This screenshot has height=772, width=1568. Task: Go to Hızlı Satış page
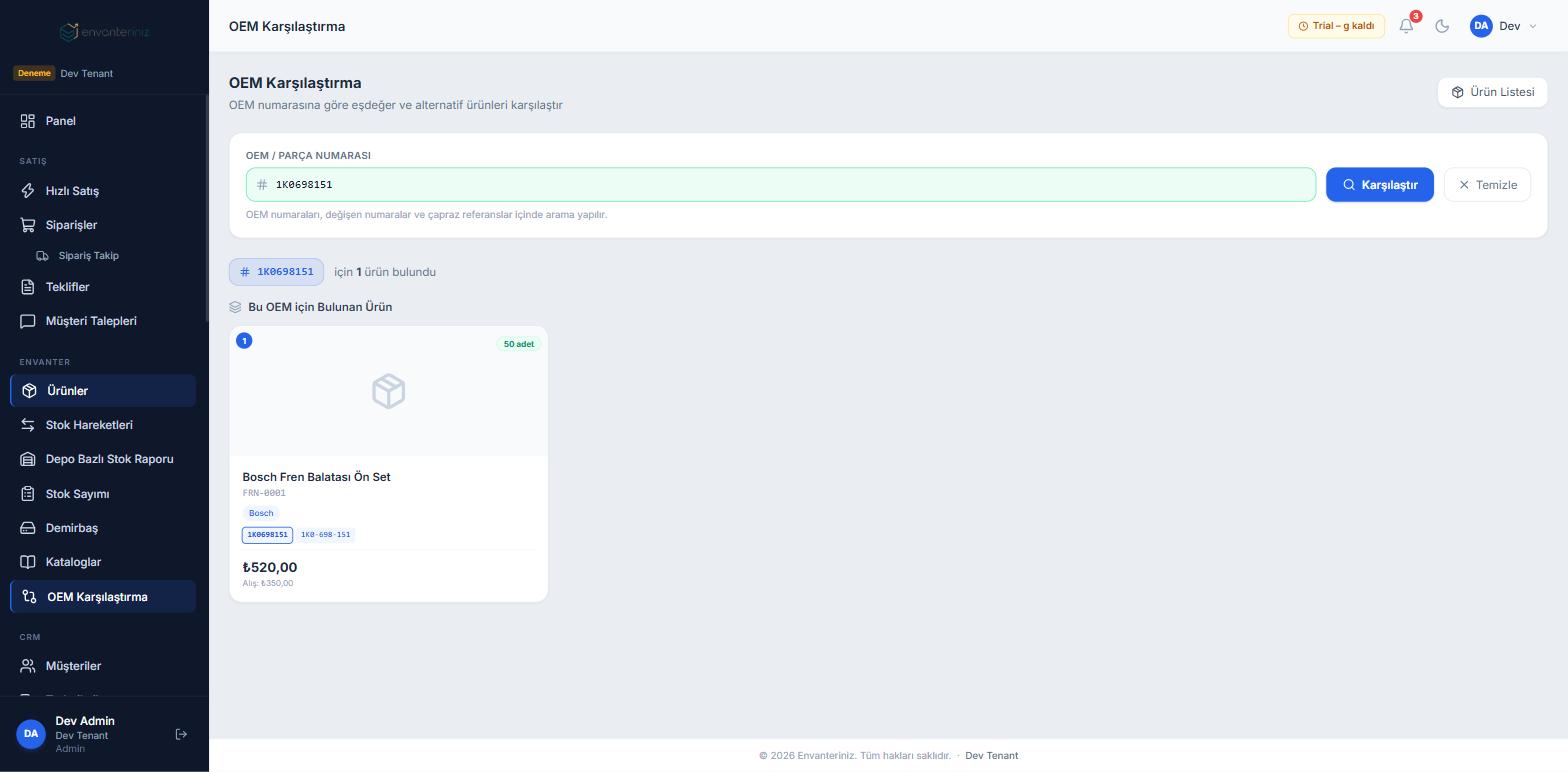point(103,191)
